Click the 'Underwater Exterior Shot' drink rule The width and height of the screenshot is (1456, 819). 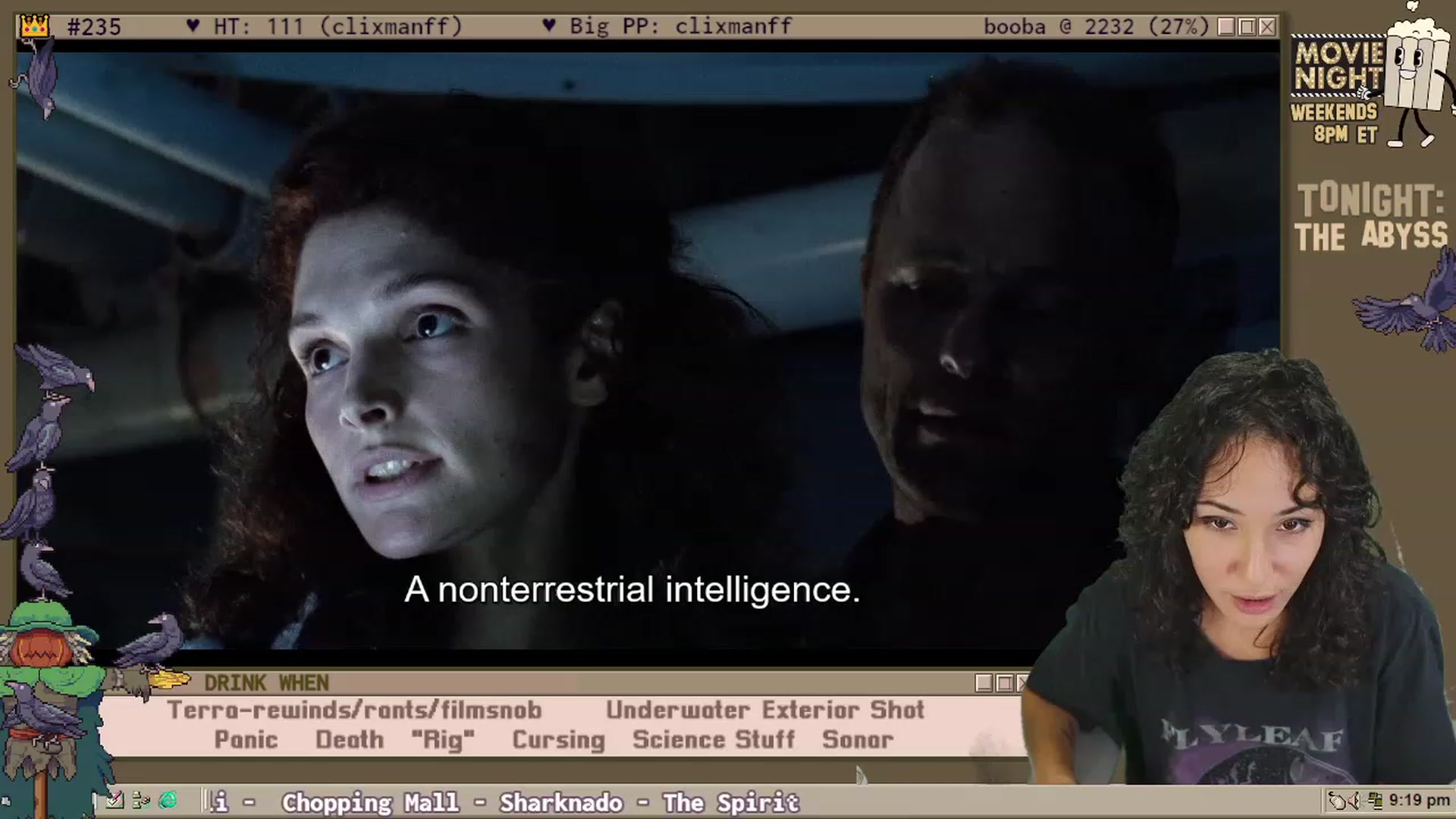[765, 711]
